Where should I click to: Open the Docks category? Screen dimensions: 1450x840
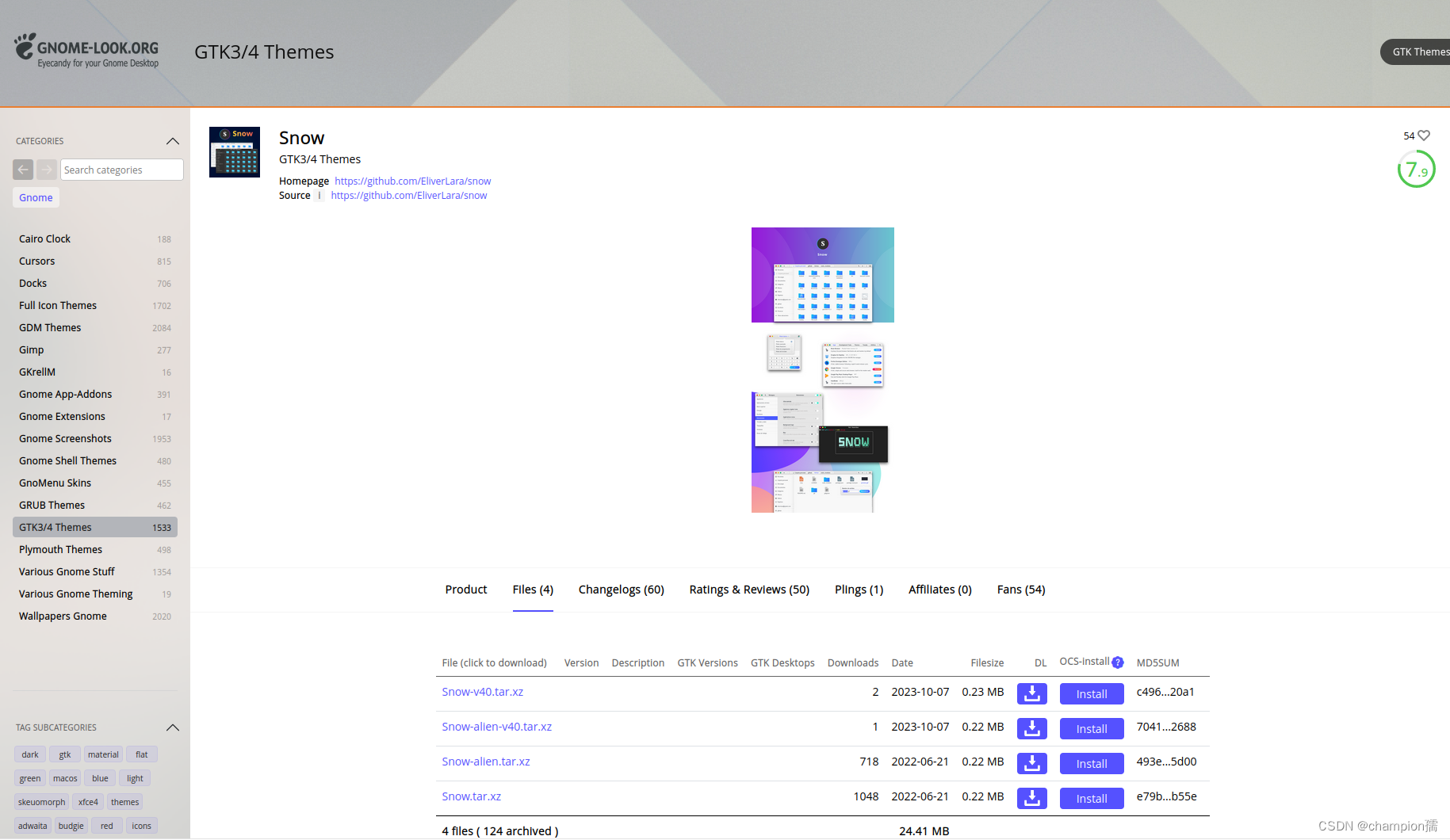pos(95,283)
